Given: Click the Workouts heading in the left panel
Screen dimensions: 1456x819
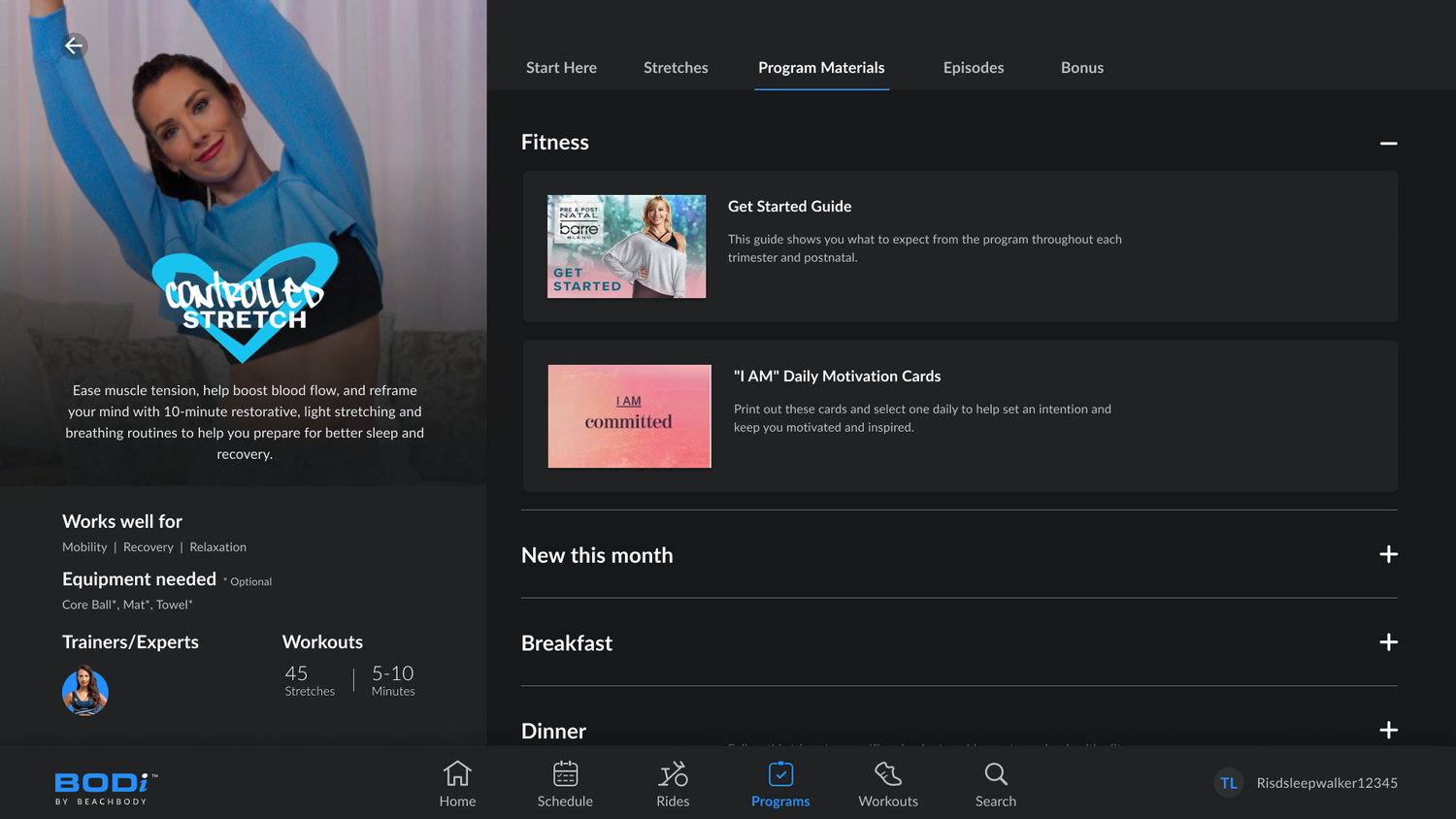Looking at the screenshot, I should coord(322,642).
